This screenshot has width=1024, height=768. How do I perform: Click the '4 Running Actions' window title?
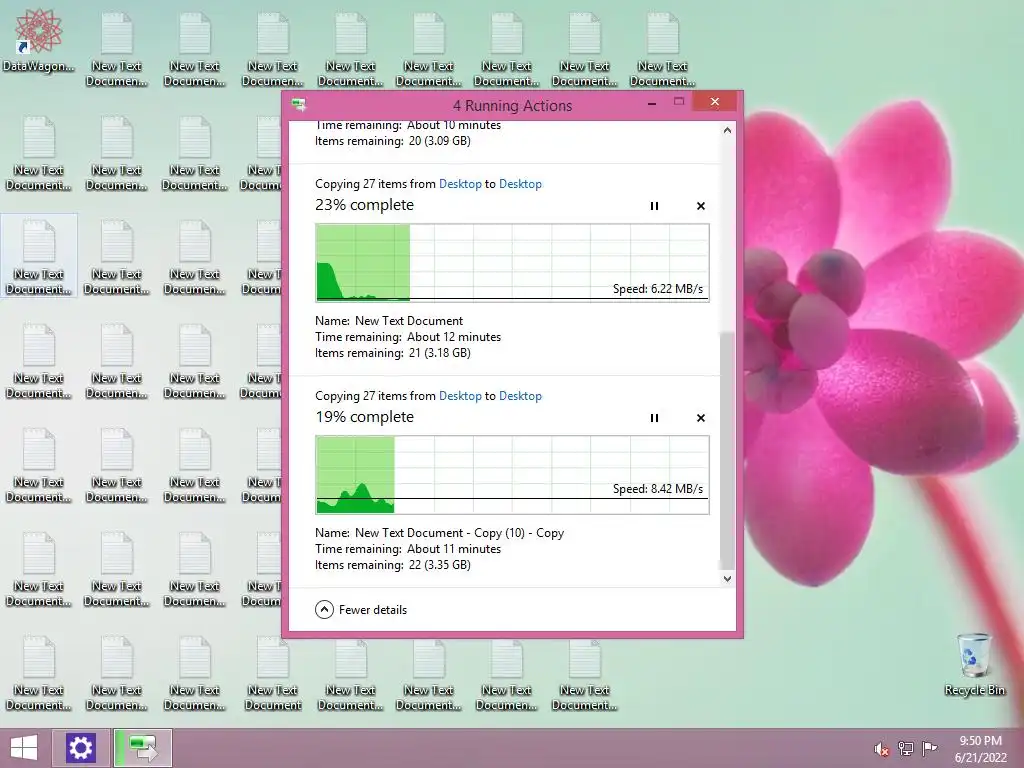pyautogui.click(x=513, y=106)
